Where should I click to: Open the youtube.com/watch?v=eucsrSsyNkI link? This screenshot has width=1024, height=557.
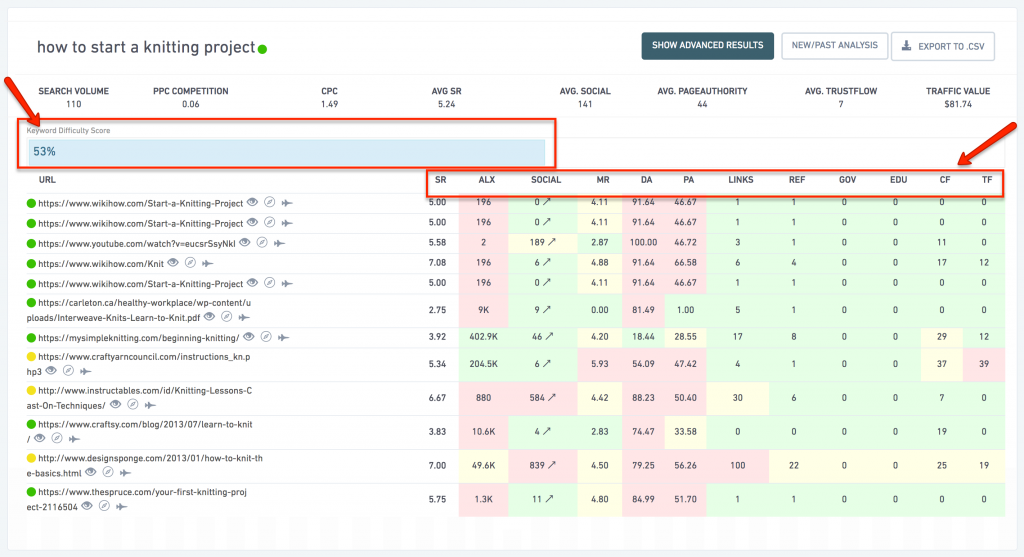(x=136, y=244)
